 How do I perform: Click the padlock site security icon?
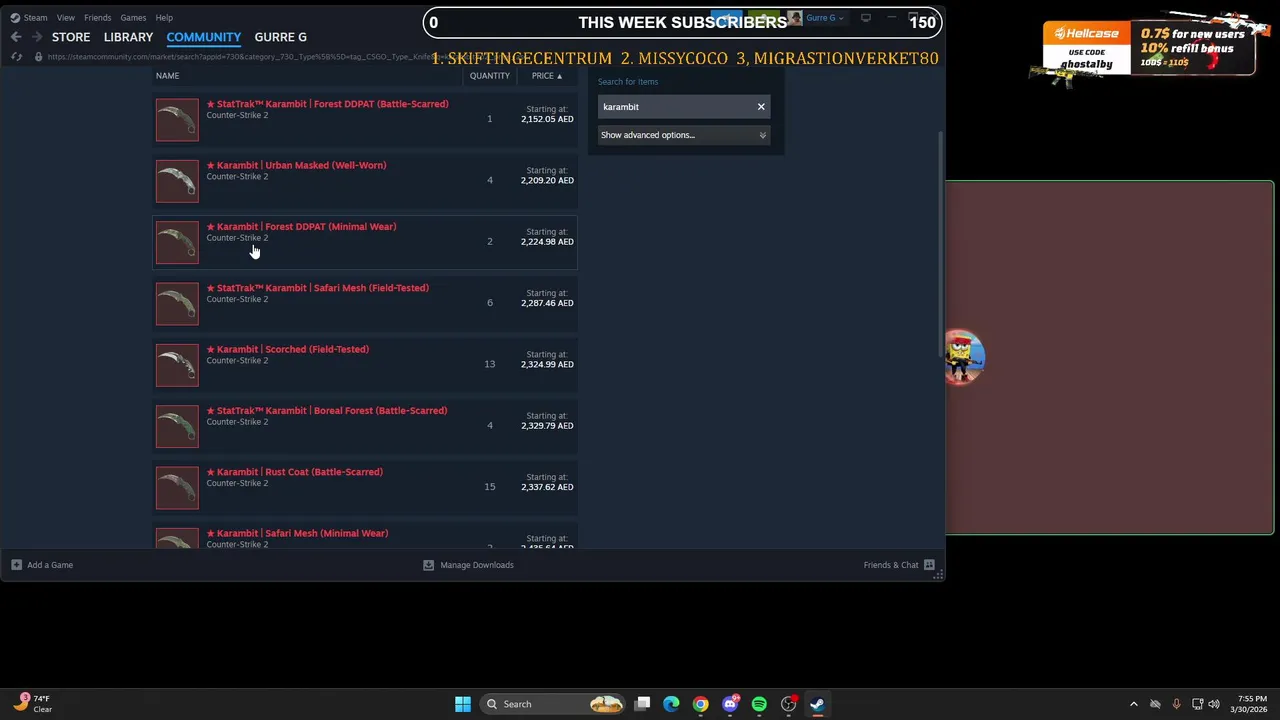click(38, 57)
